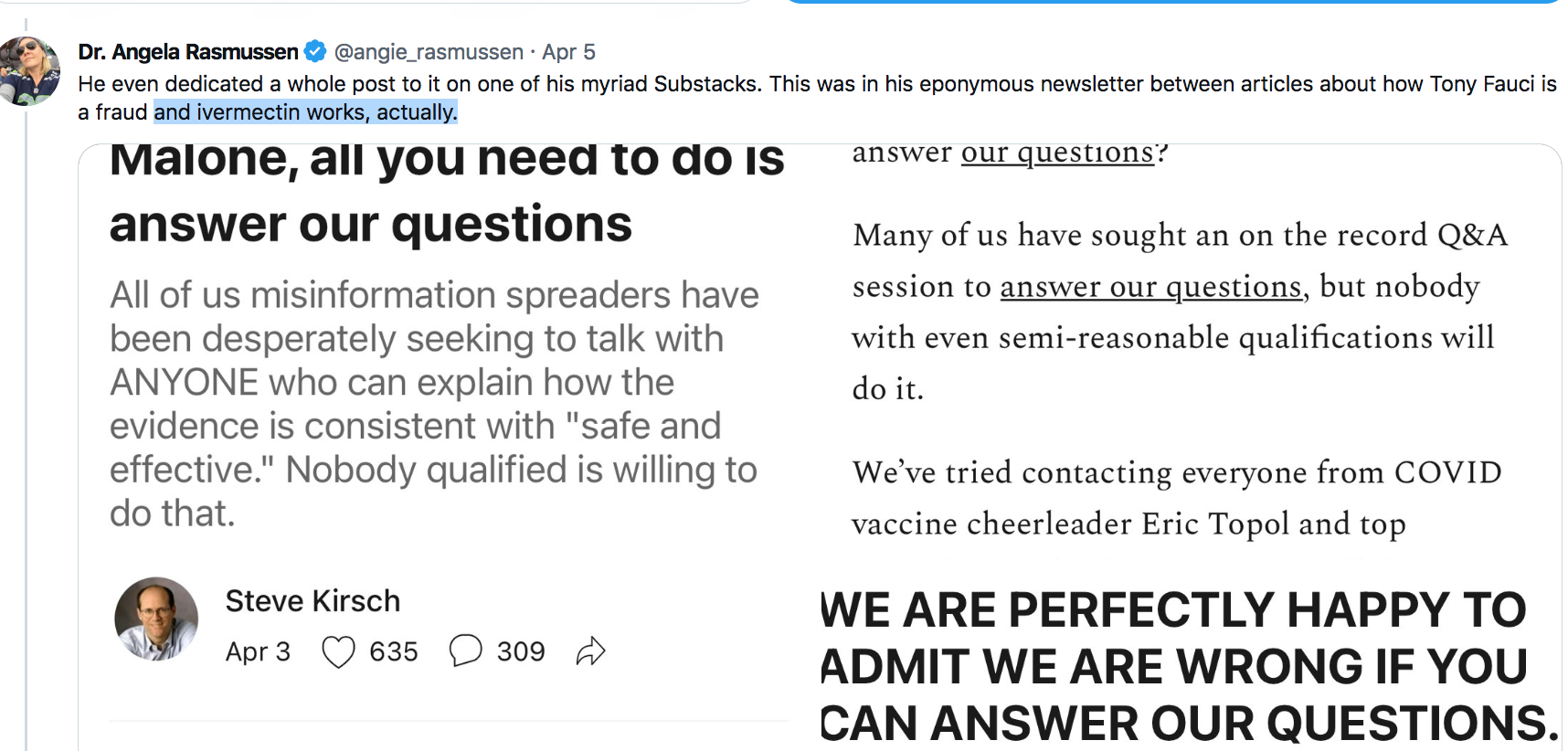Click the heart icon beside 635
Screen dimensions: 1568x751
click(338, 651)
